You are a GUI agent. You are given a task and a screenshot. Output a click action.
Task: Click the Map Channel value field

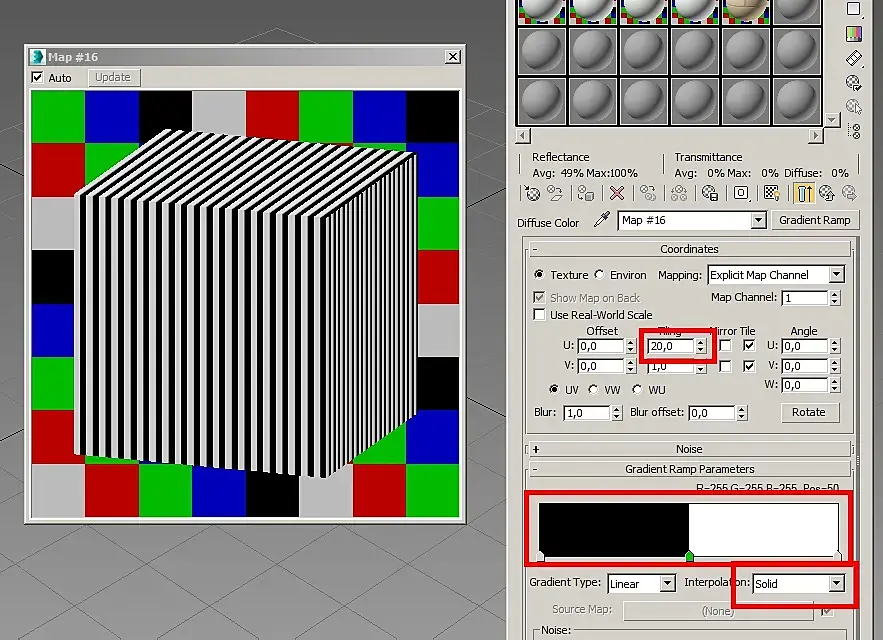[805, 297]
